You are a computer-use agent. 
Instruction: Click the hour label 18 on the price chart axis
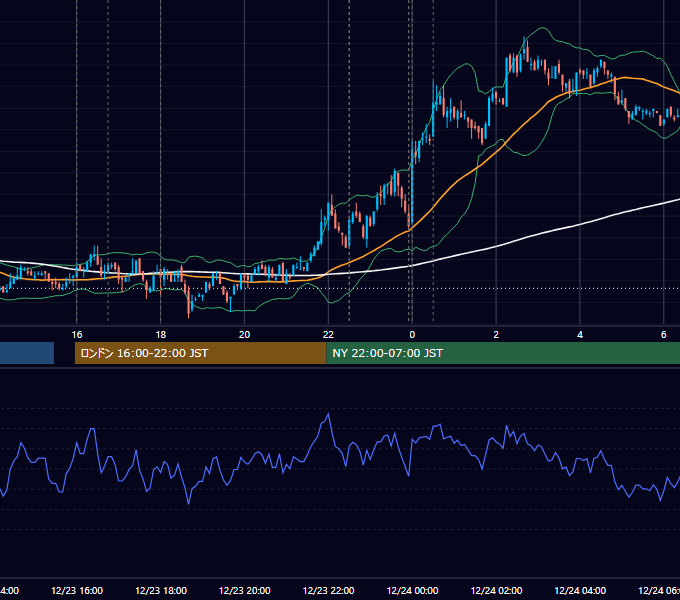pos(161,334)
